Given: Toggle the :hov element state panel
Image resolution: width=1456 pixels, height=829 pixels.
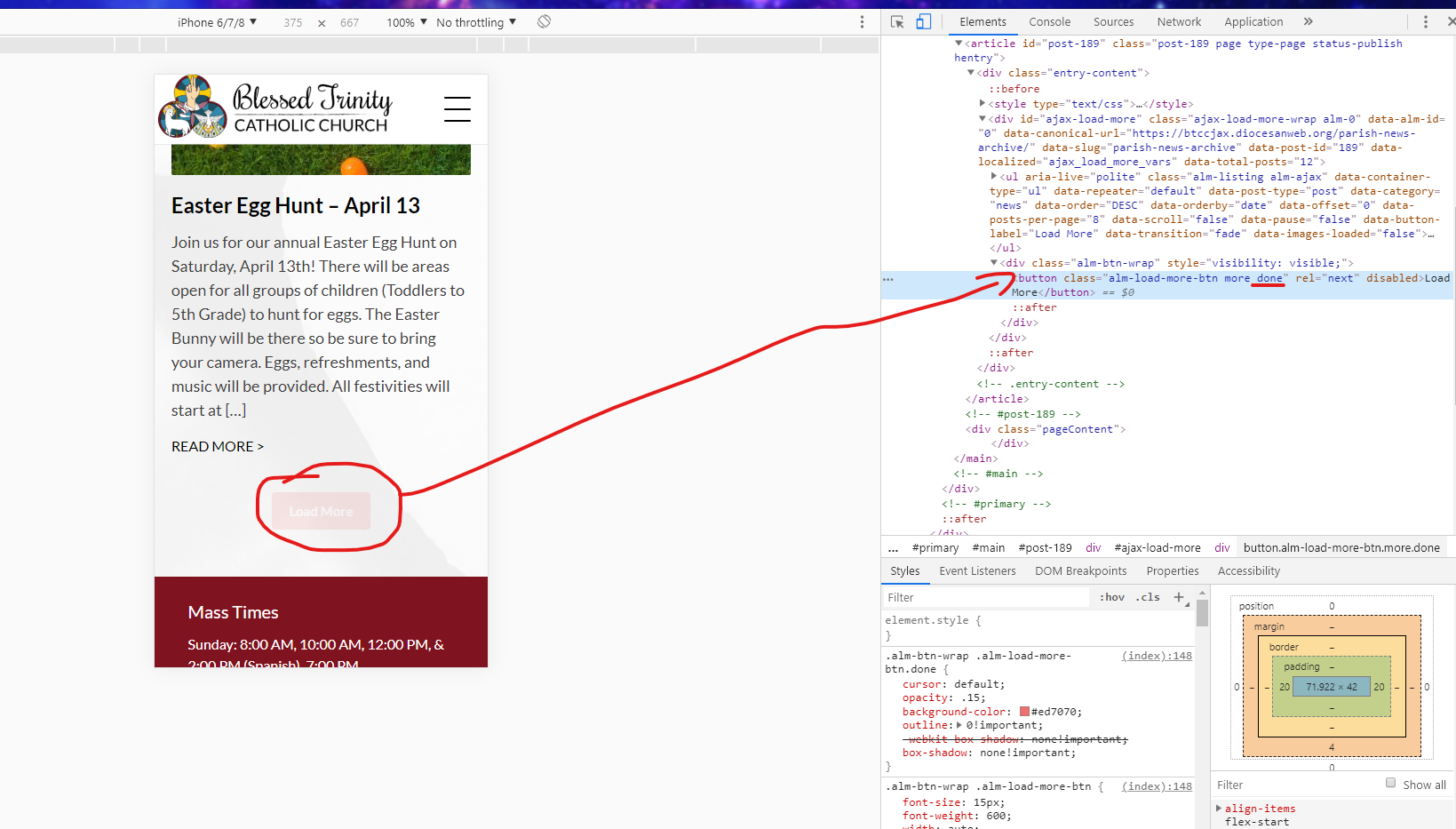Looking at the screenshot, I should coord(1111,597).
